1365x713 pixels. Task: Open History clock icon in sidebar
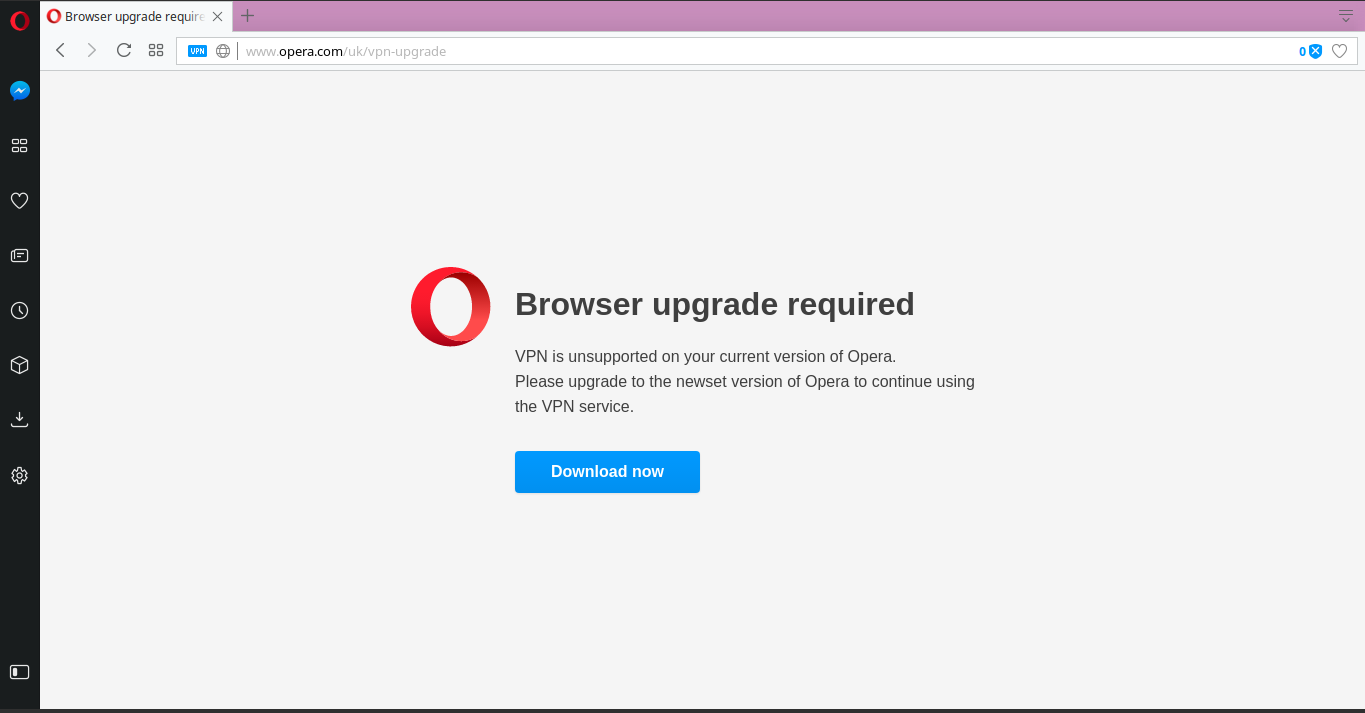pos(19,311)
